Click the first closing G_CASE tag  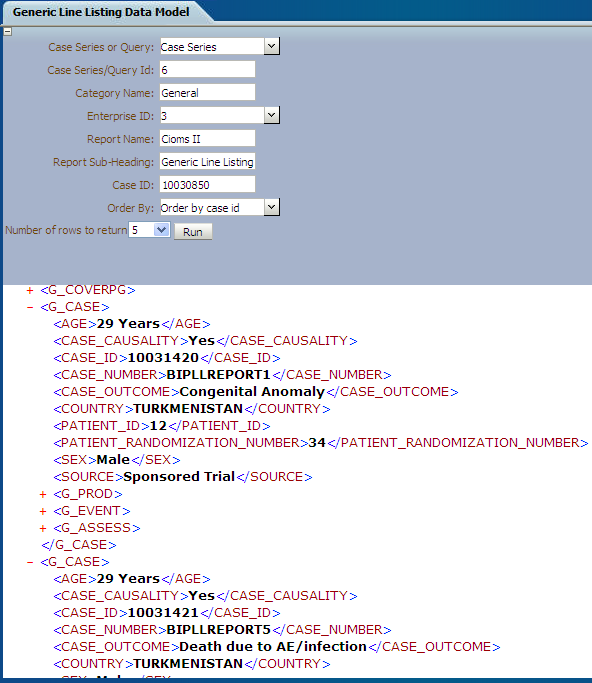coord(79,545)
